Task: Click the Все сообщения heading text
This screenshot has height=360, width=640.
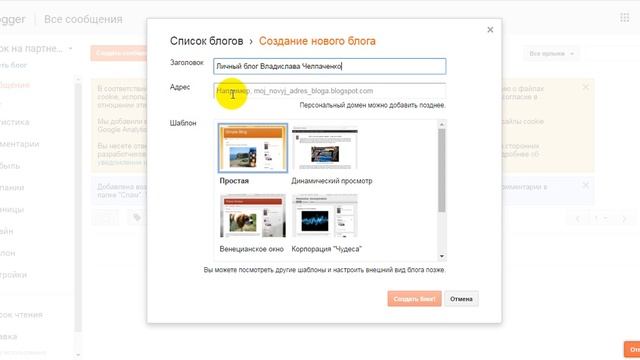Action: tap(83, 19)
